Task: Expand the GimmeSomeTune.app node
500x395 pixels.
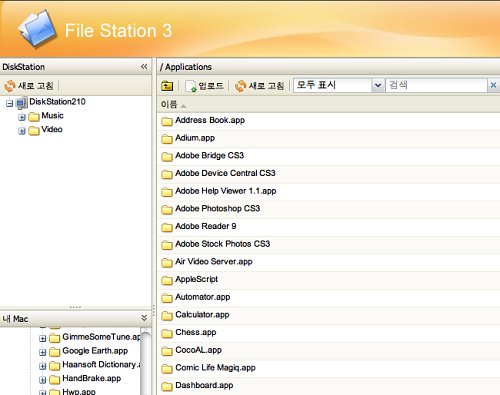Action: (x=43, y=338)
